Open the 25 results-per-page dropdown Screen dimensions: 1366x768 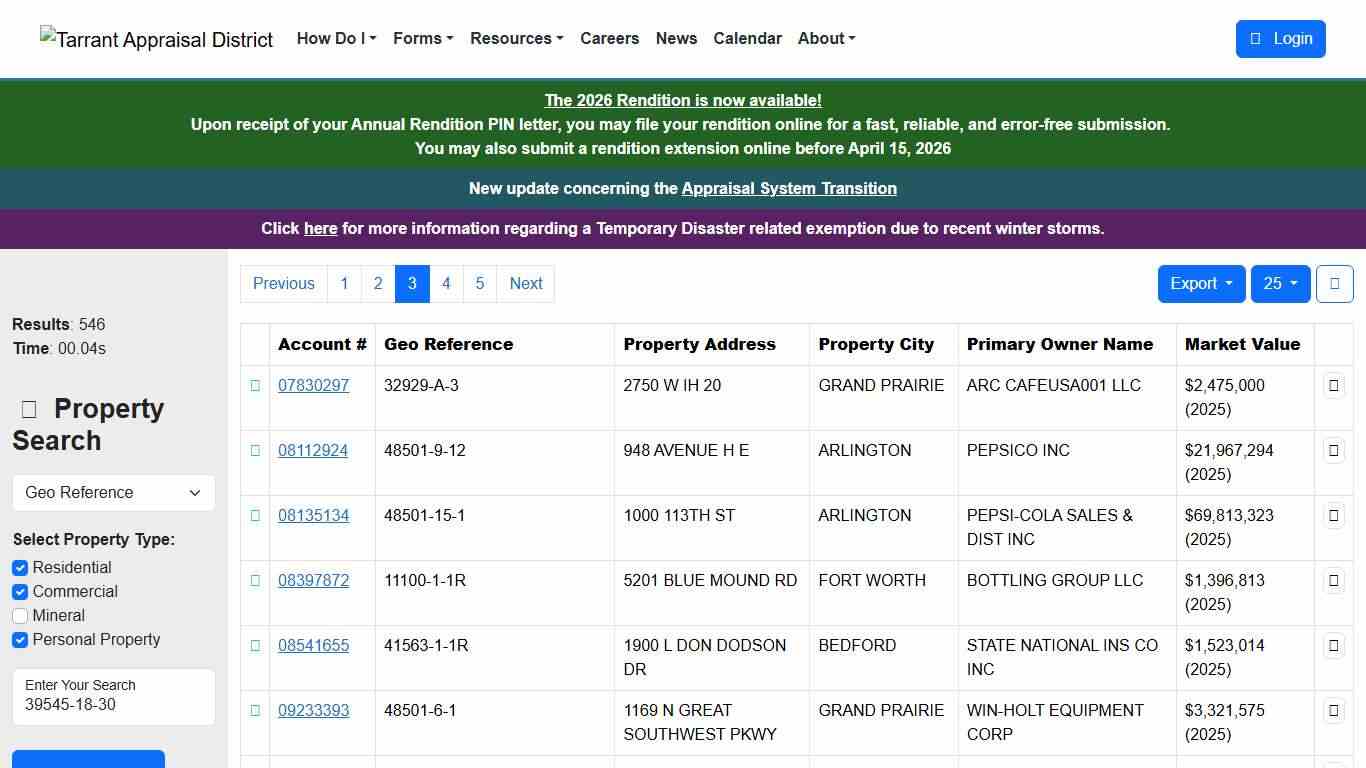tap(1280, 283)
